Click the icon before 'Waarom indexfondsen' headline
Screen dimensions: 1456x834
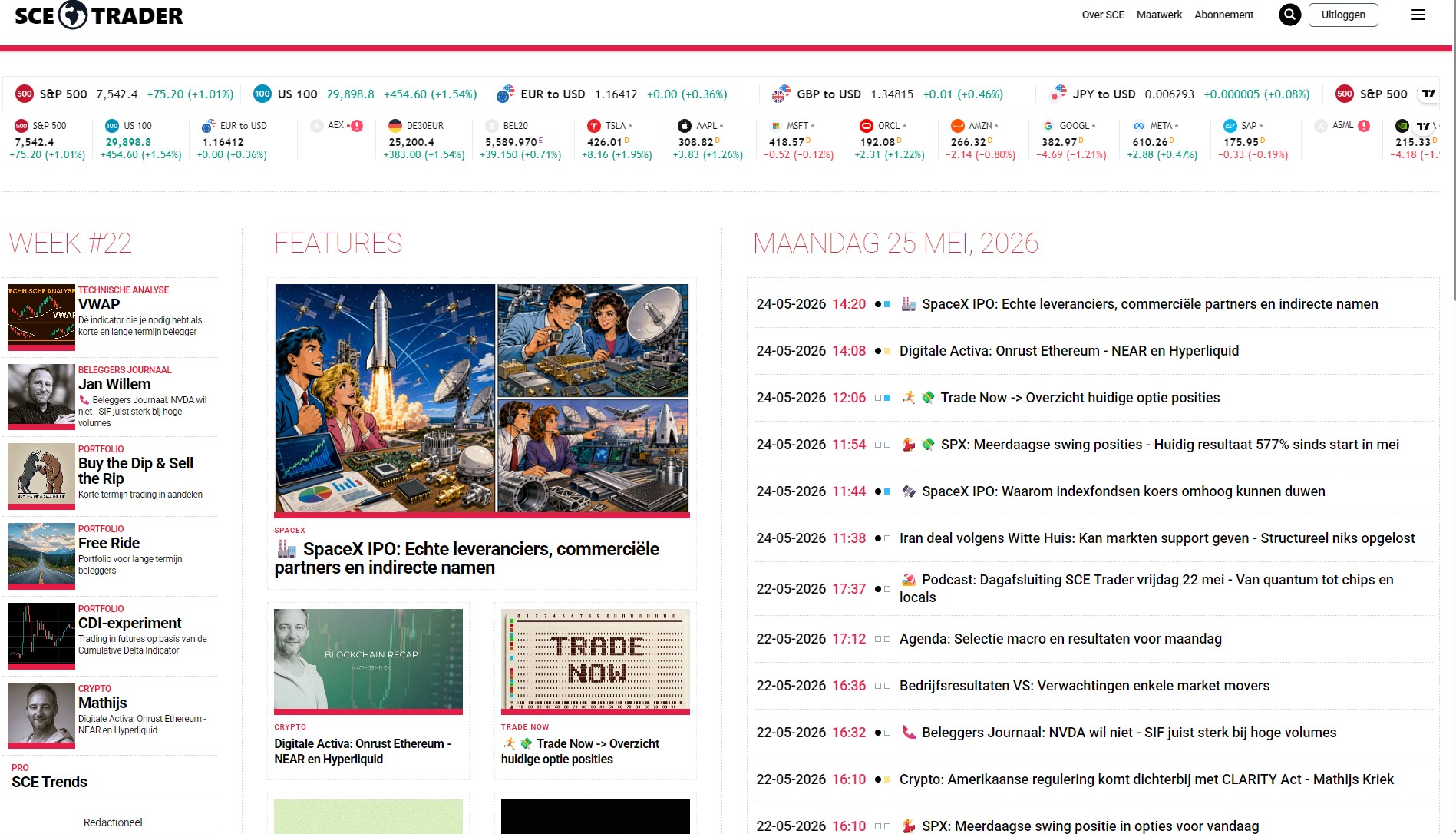(909, 491)
